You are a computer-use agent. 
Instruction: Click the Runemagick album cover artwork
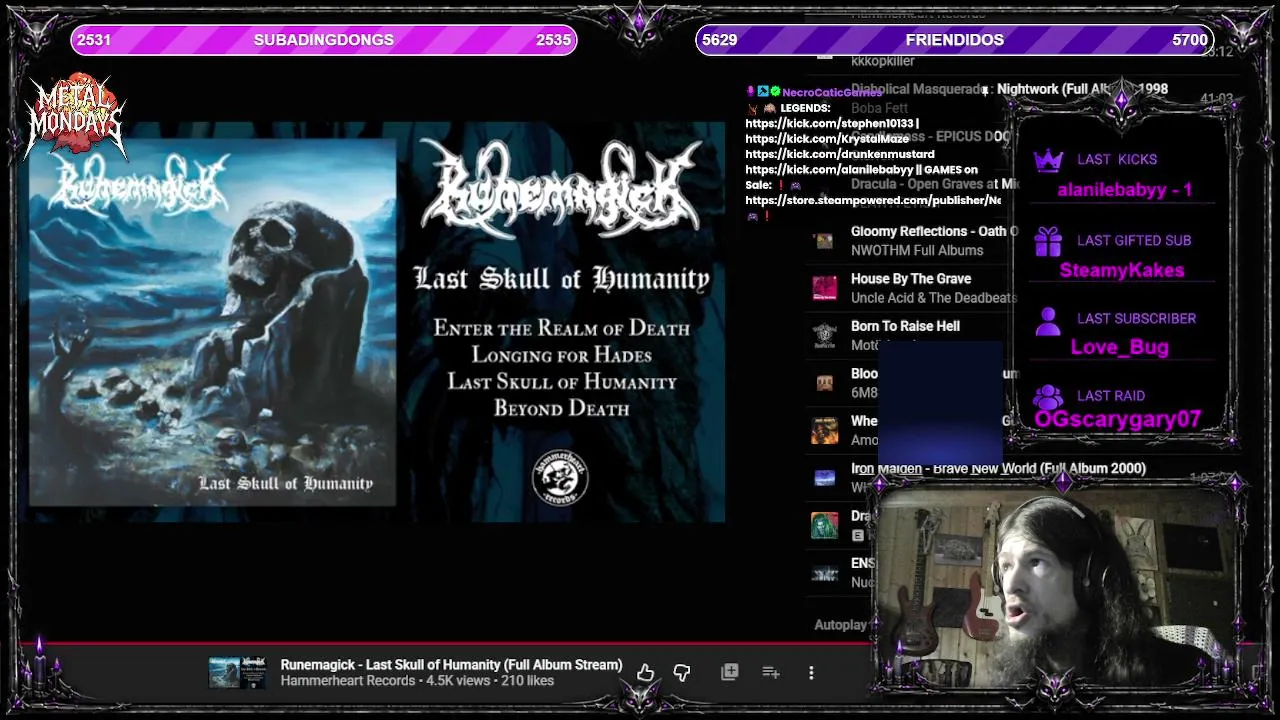[212, 322]
